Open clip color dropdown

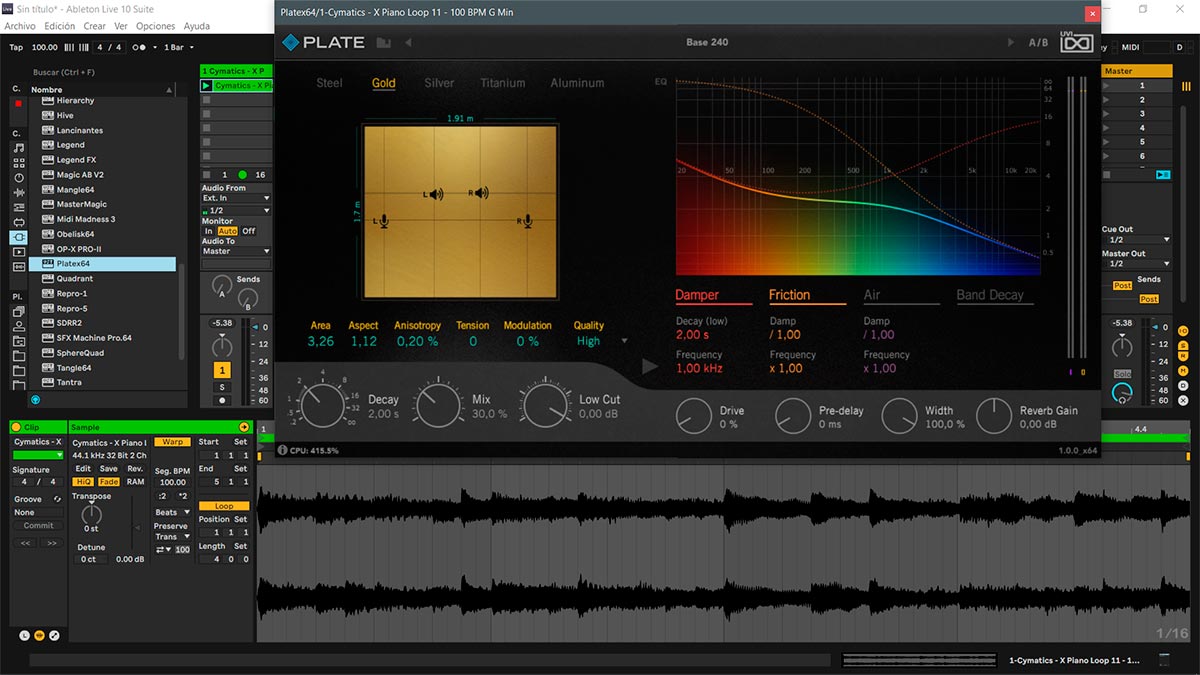[x=38, y=455]
